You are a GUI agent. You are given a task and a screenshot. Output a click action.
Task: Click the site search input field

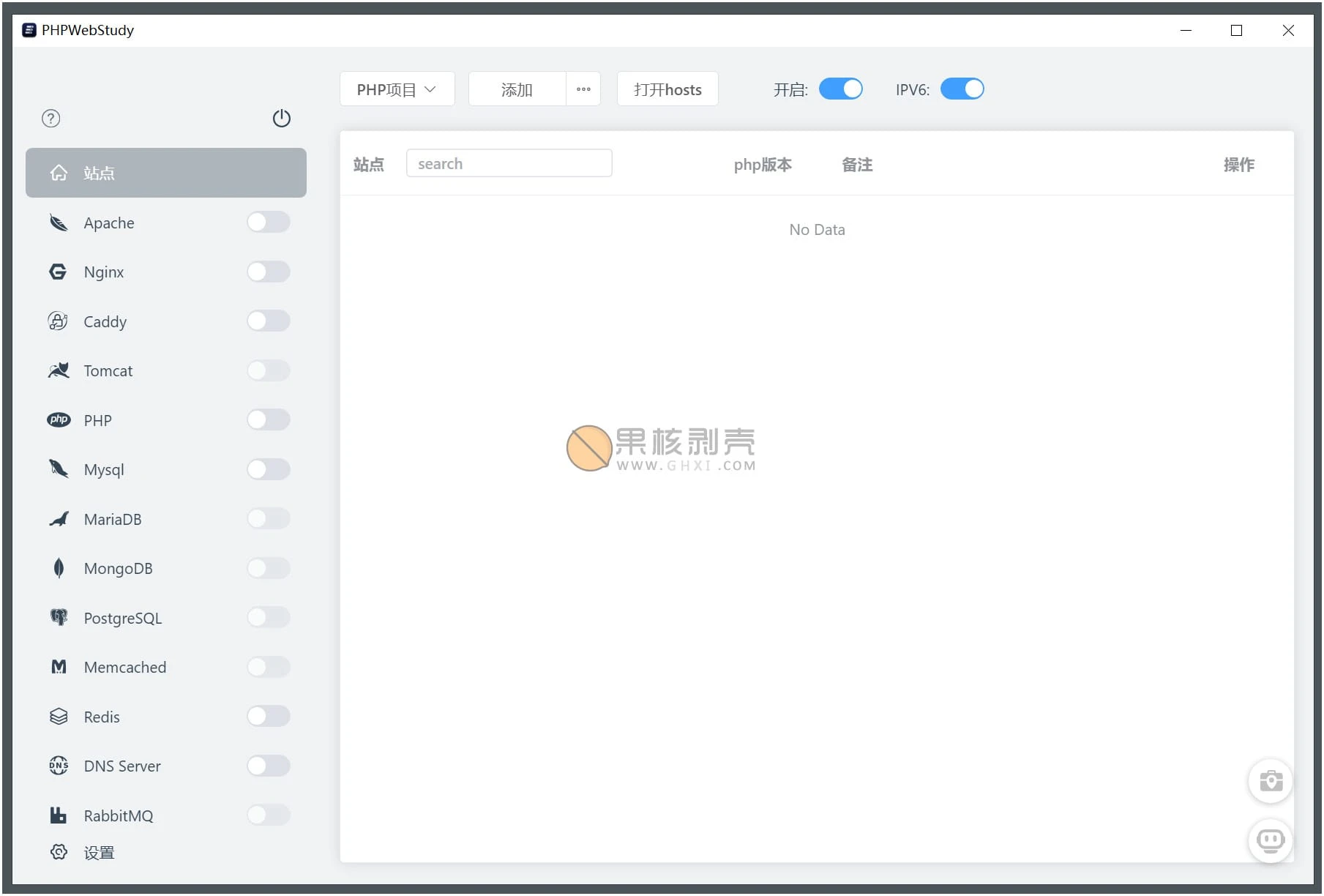tap(509, 163)
